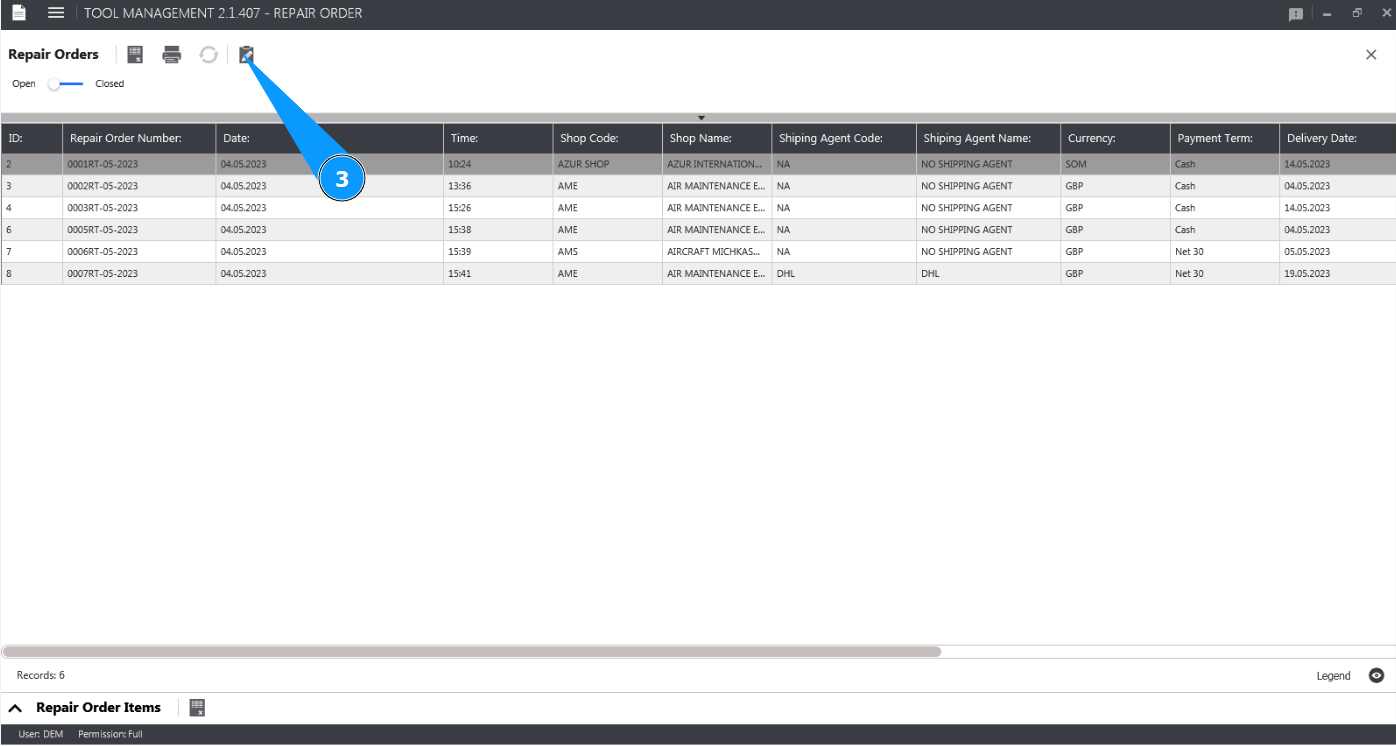Click the Shop Code column header
Screen dimensions: 1396x746
608,138
